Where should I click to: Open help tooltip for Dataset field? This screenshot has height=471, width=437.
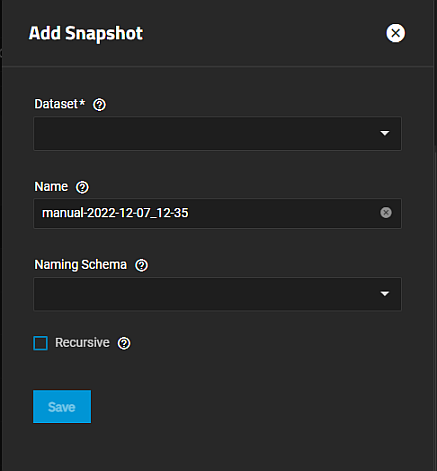pyautogui.click(x=99, y=105)
